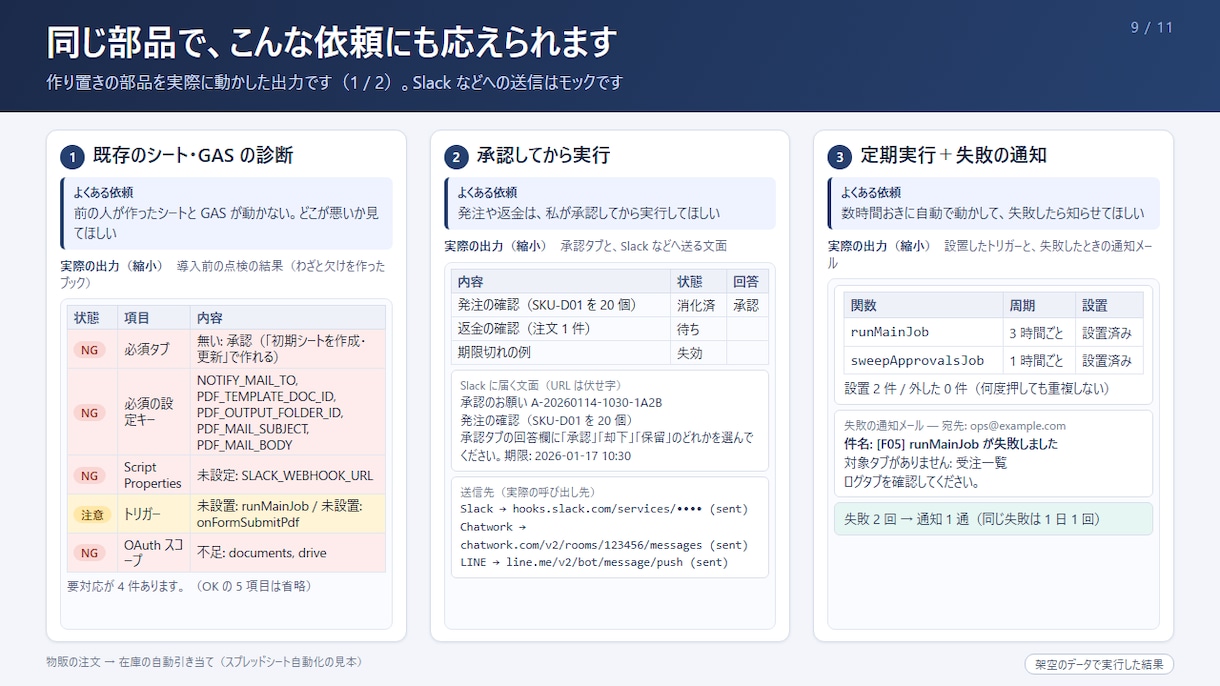Click the line 対象タブがありません: 受注一覧

(x=925, y=463)
